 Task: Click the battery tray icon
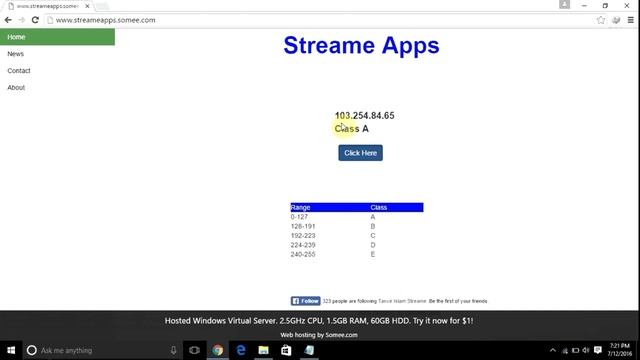tap(576, 350)
